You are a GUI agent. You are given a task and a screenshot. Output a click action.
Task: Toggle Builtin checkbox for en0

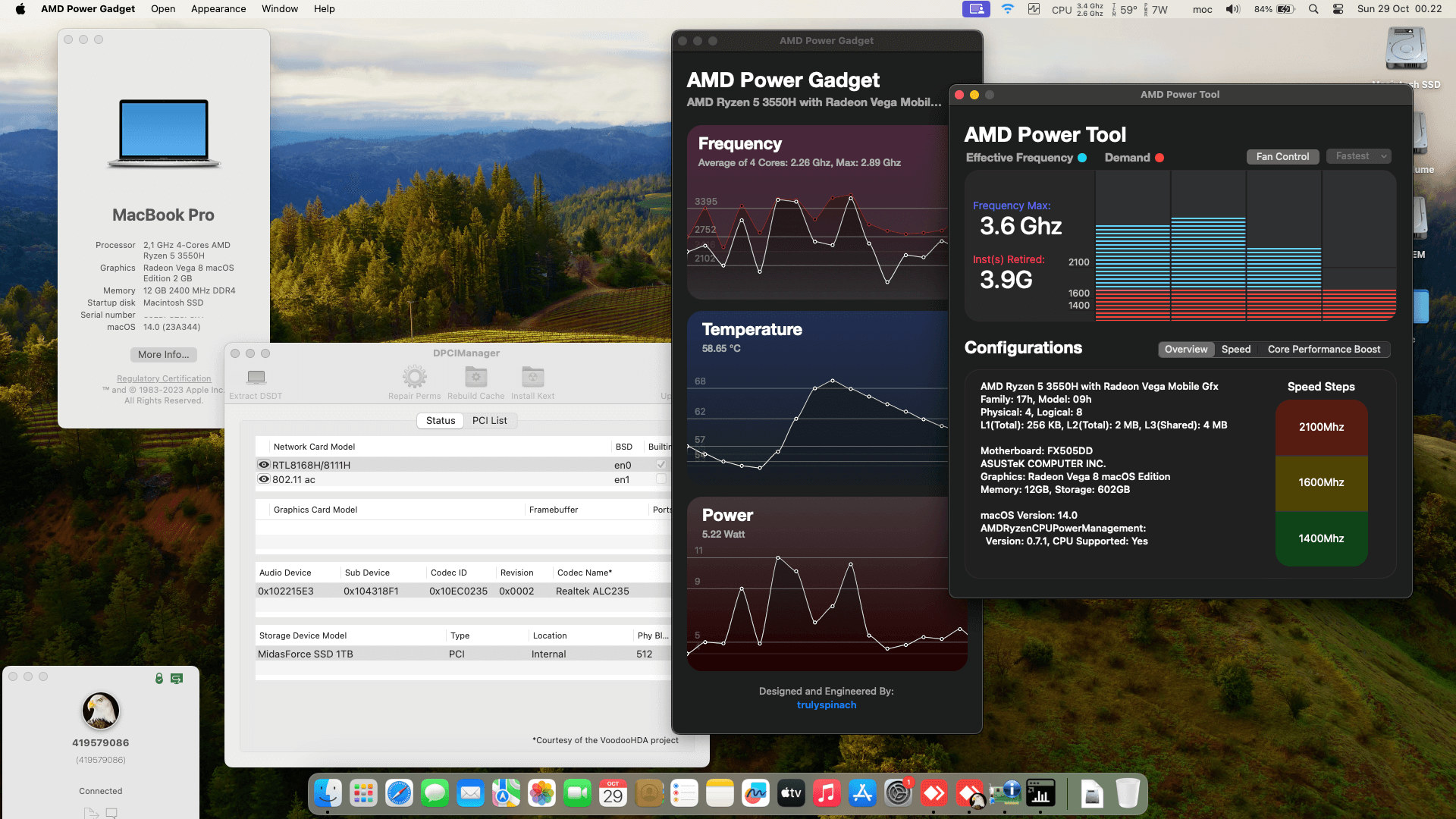[x=661, y=465]
